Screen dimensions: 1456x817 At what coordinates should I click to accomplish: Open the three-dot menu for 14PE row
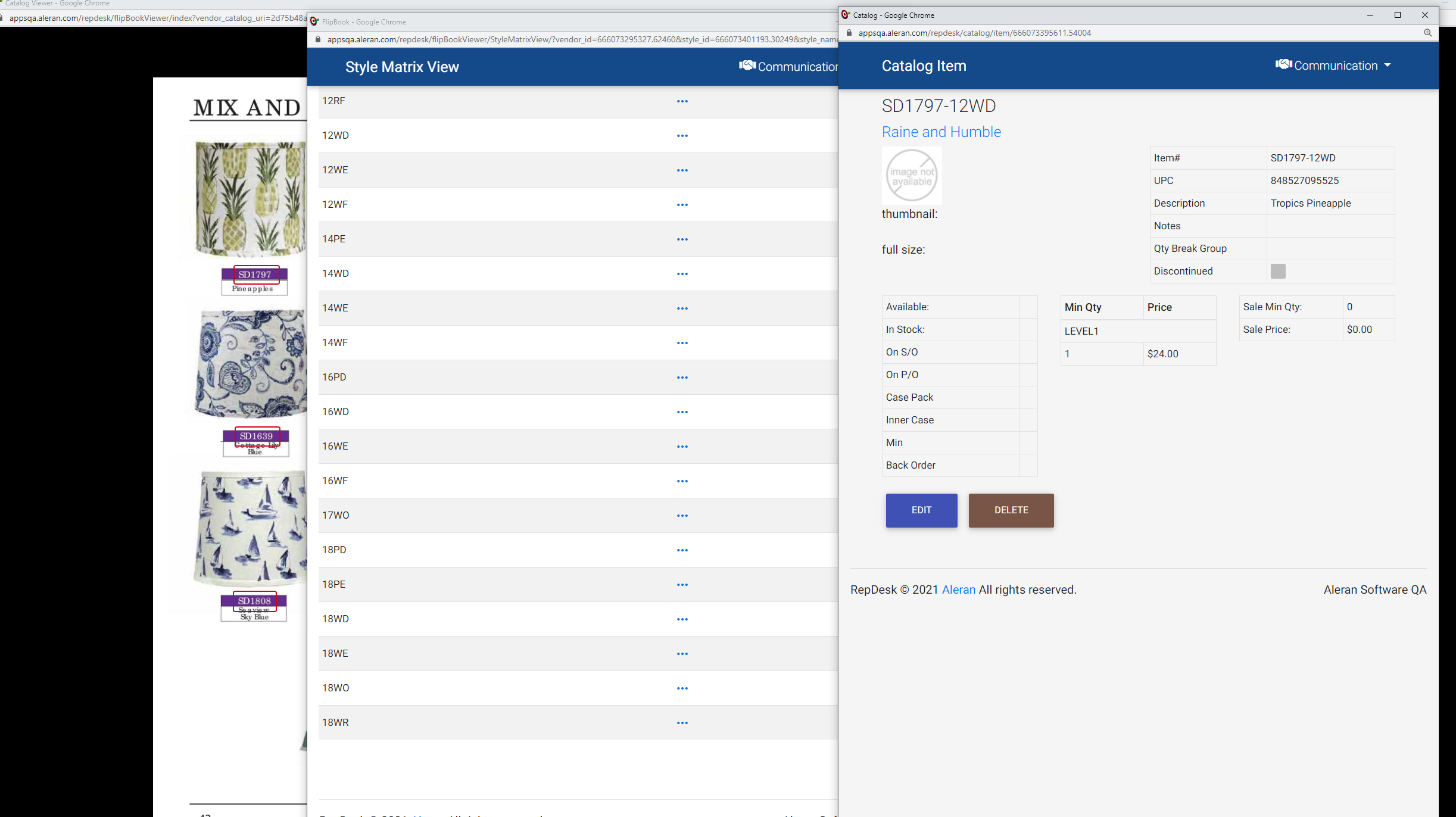point(682,239)
